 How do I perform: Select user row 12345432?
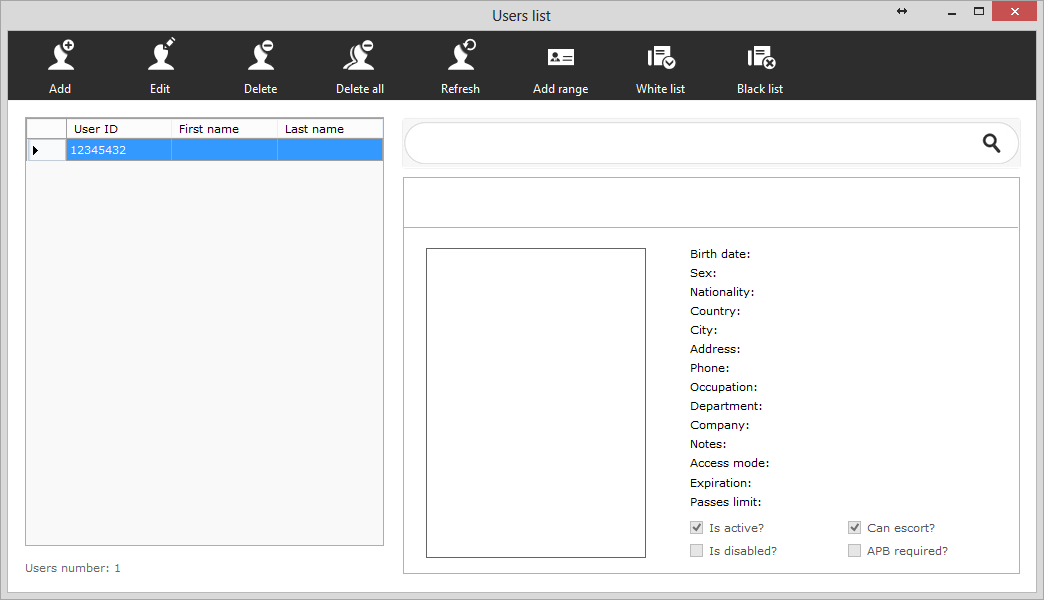tap(118, 150)
